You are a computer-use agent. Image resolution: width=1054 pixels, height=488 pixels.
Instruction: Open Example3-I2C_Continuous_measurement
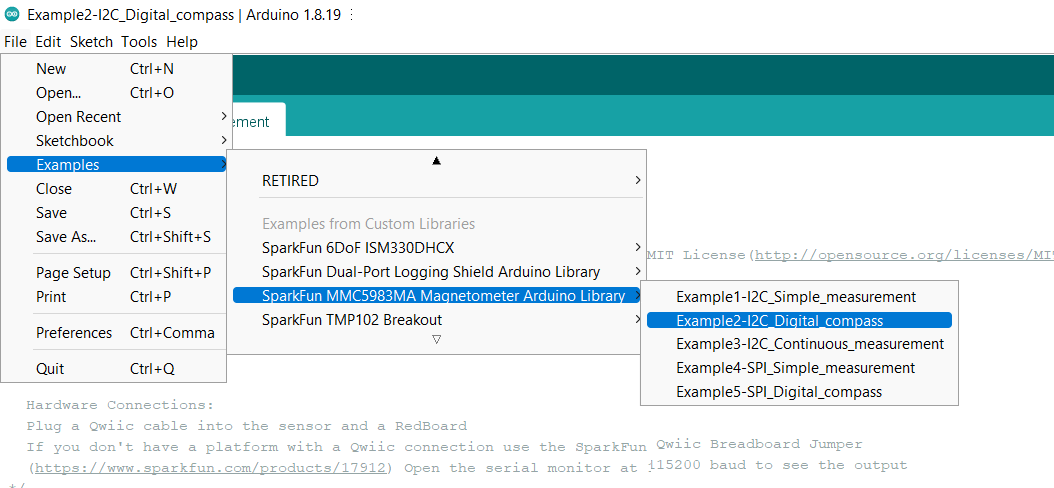(799, 344)
